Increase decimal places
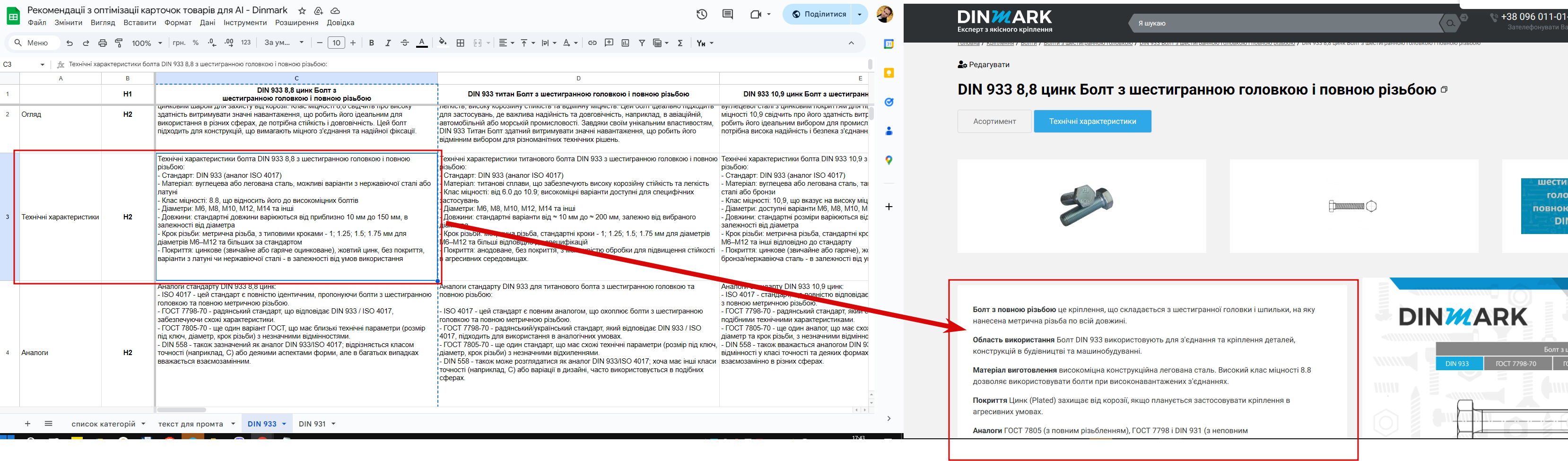Viewport: 1568px width, 461px height. 229,43
